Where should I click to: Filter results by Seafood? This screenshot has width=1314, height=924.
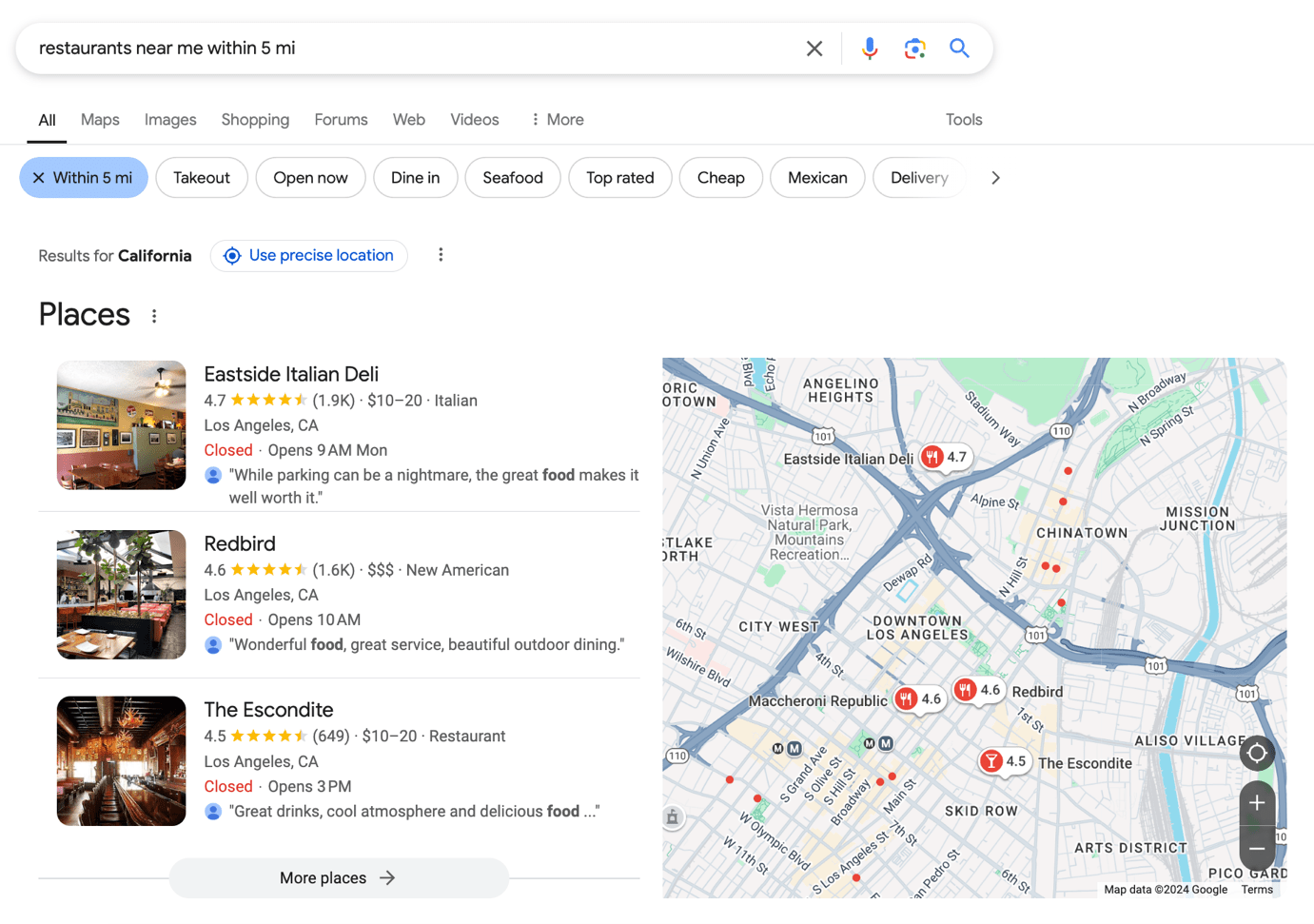pyautogui.click(x=513, y=178)
